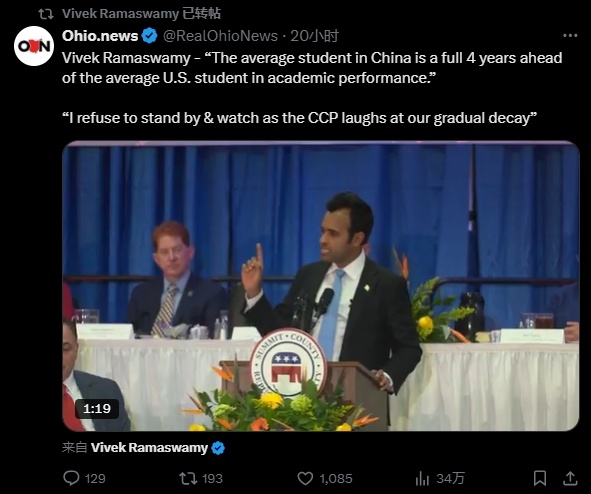The height and width of the screenshot is (494, 591).
Task: Open the three-dot more options menu
Action: pyautogui.click(x=570, y=35)
